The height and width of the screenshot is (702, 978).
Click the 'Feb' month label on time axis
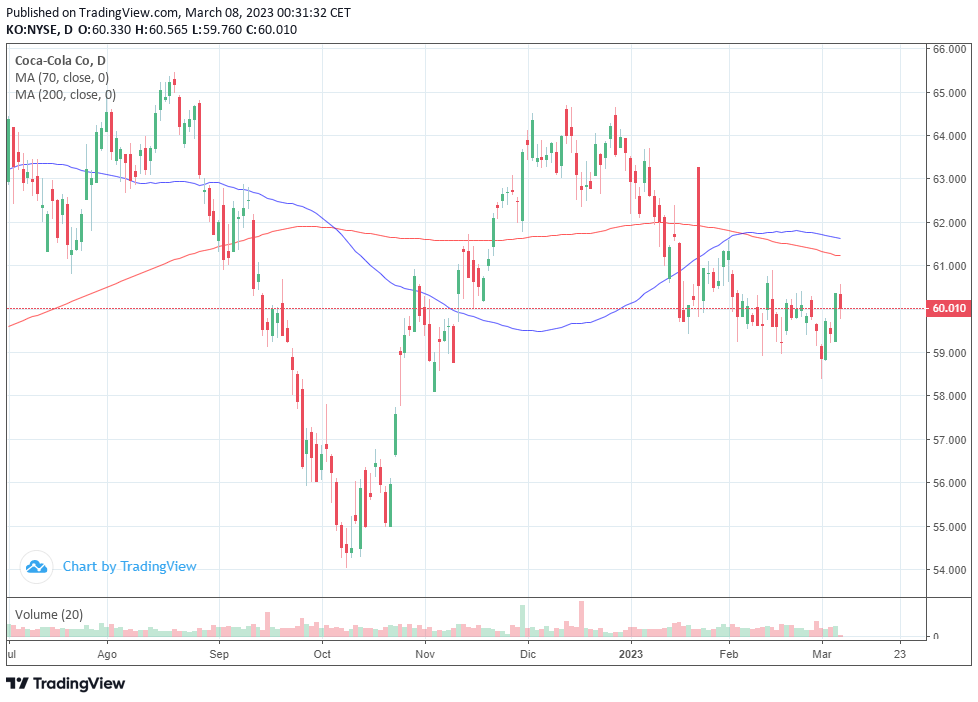point(729,655)
